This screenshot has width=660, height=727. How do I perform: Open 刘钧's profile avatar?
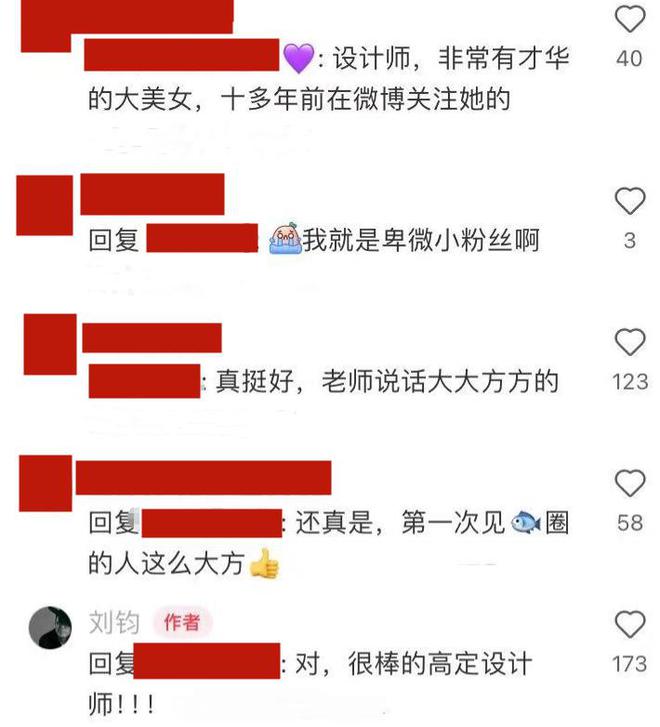coord(50,627)
